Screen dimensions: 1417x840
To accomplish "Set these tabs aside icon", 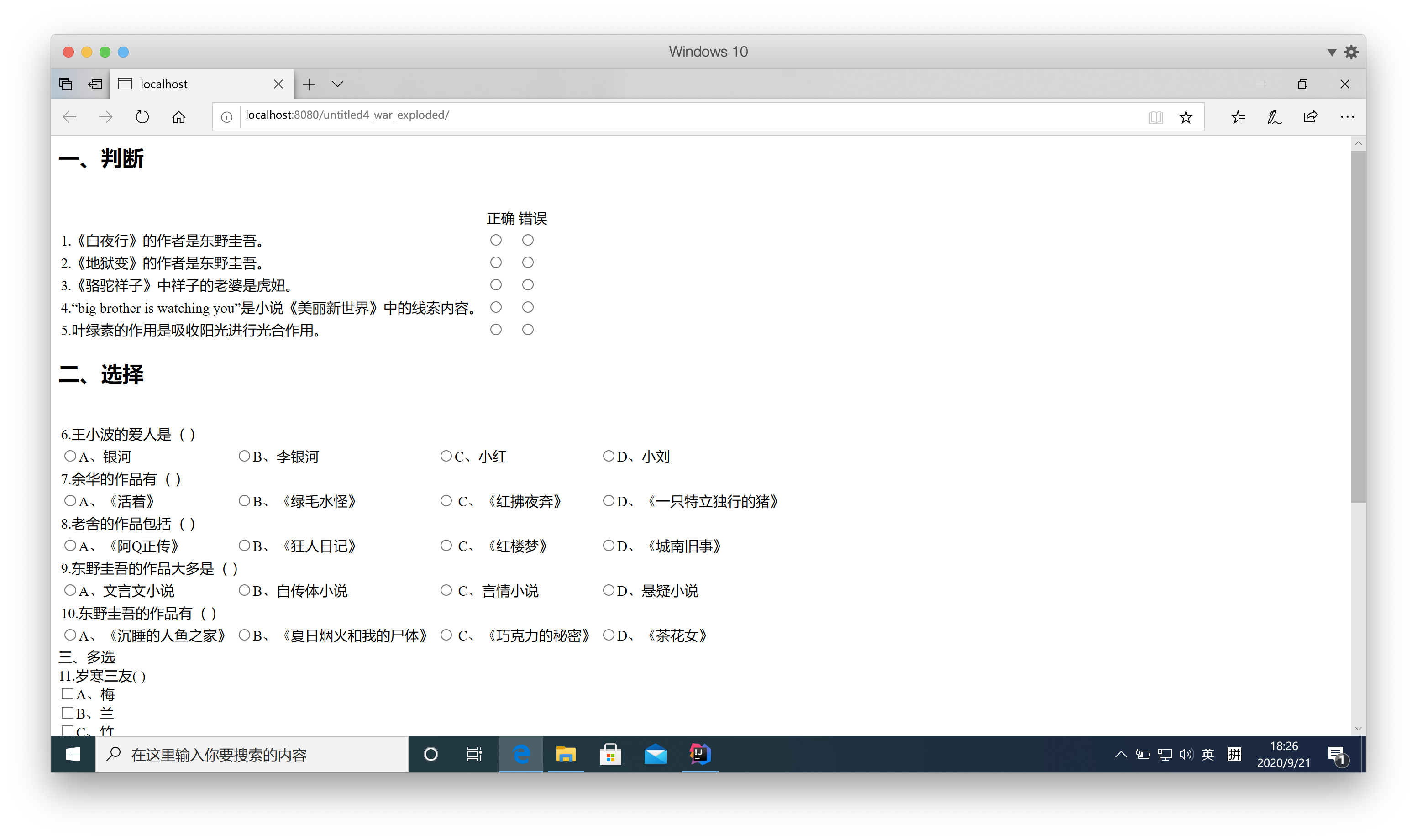I will coord(95,84).
